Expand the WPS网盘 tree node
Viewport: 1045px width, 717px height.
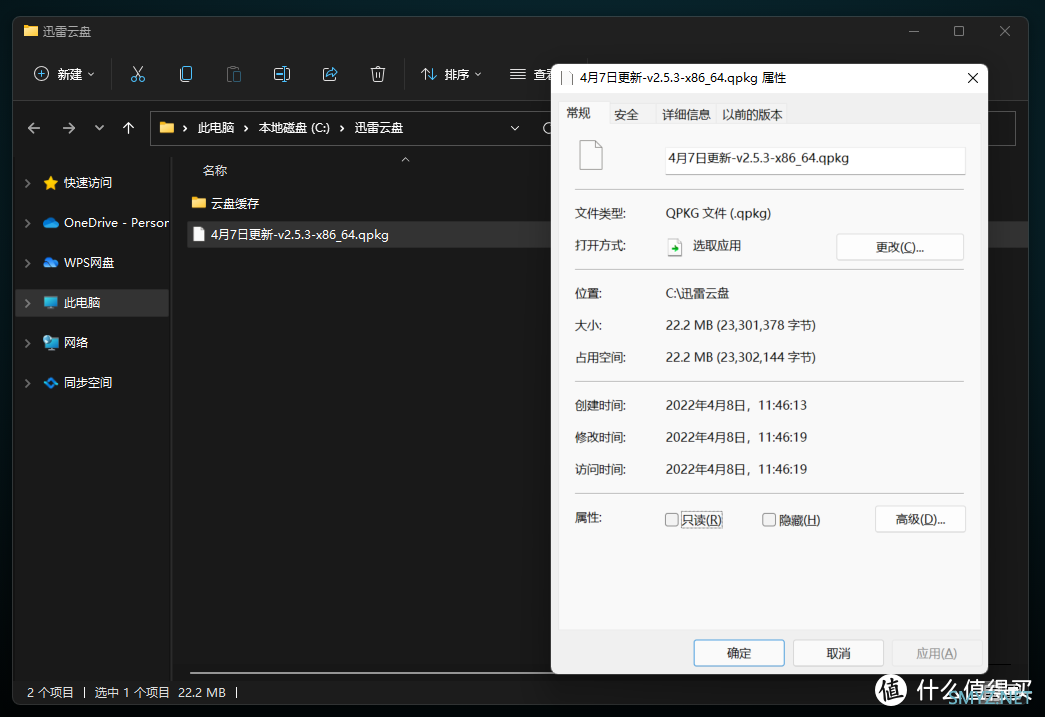click(x=28, y=263)
